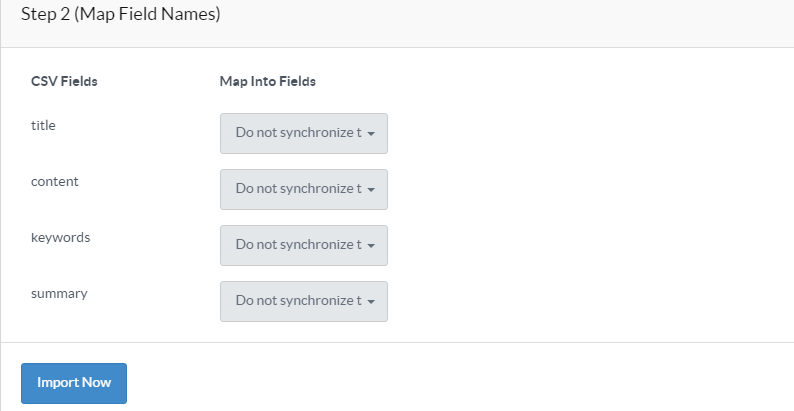Open the mapping dropdown for the title field
Viewport: 794px width, 411px height.
click(303, 133)
